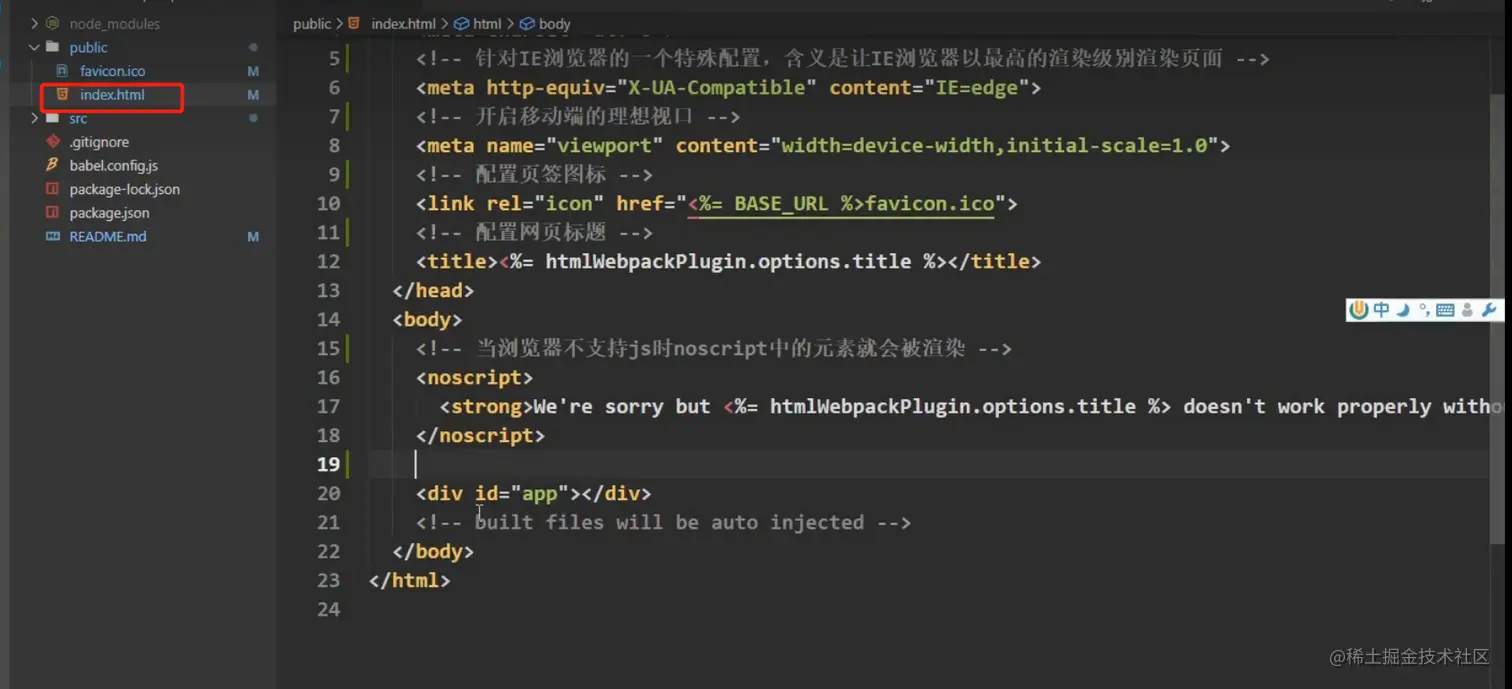This screenshot has width=1512, height=689.
Task: Click the IME user account icon
Action: 1467,310
